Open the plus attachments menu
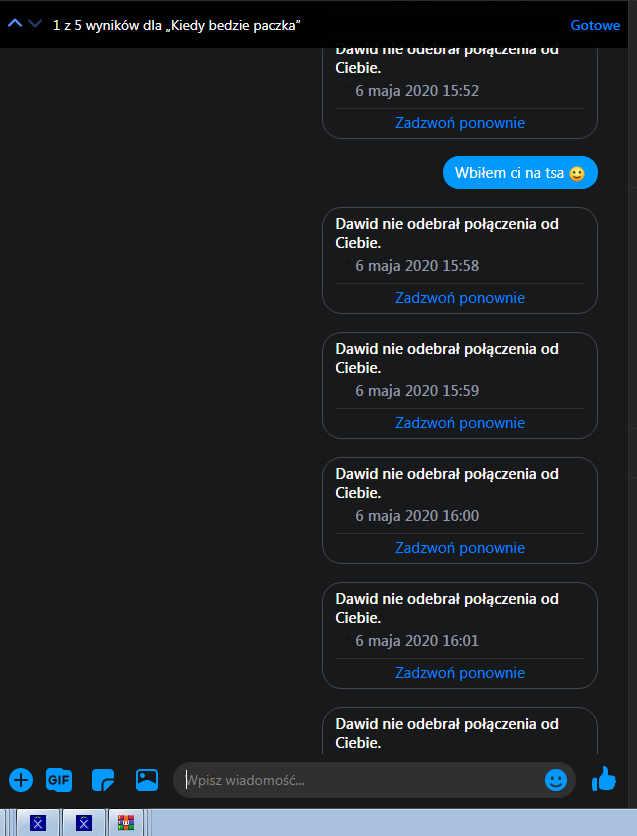The width and height of the screenshot is (637, 836). [x=21, y=781]
